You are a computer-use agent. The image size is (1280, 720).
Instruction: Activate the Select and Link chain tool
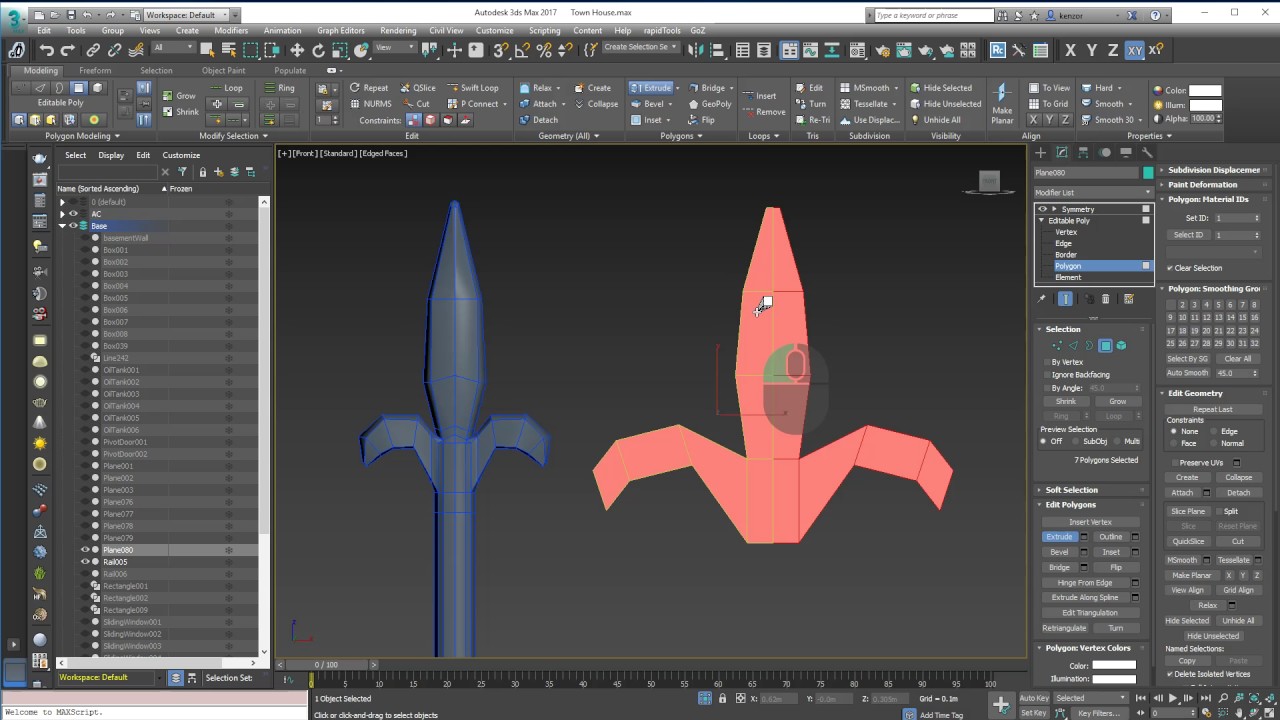point(93,50)
